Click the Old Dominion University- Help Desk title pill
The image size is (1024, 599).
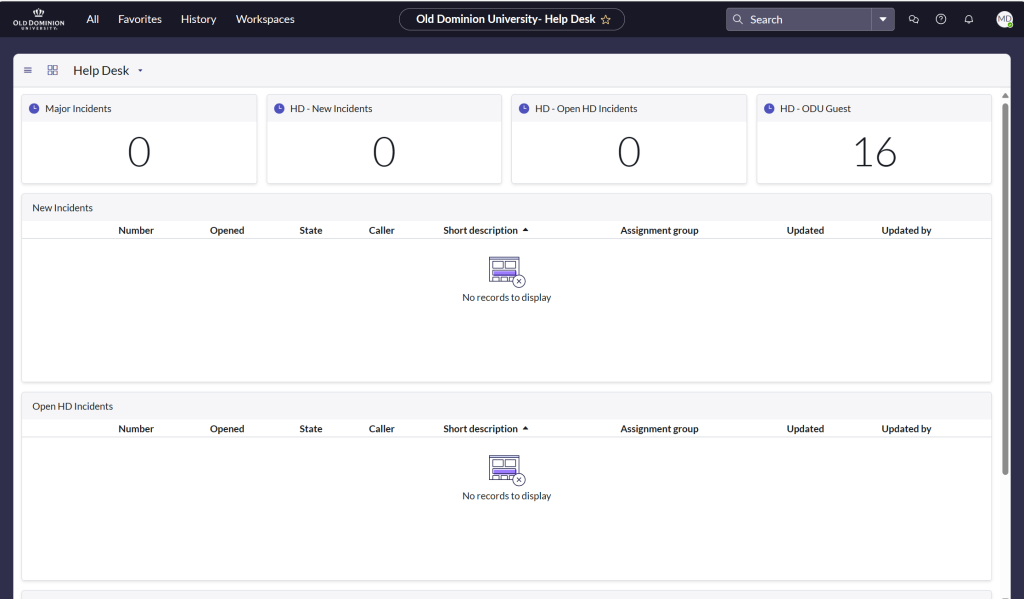[x=511, y=19]
